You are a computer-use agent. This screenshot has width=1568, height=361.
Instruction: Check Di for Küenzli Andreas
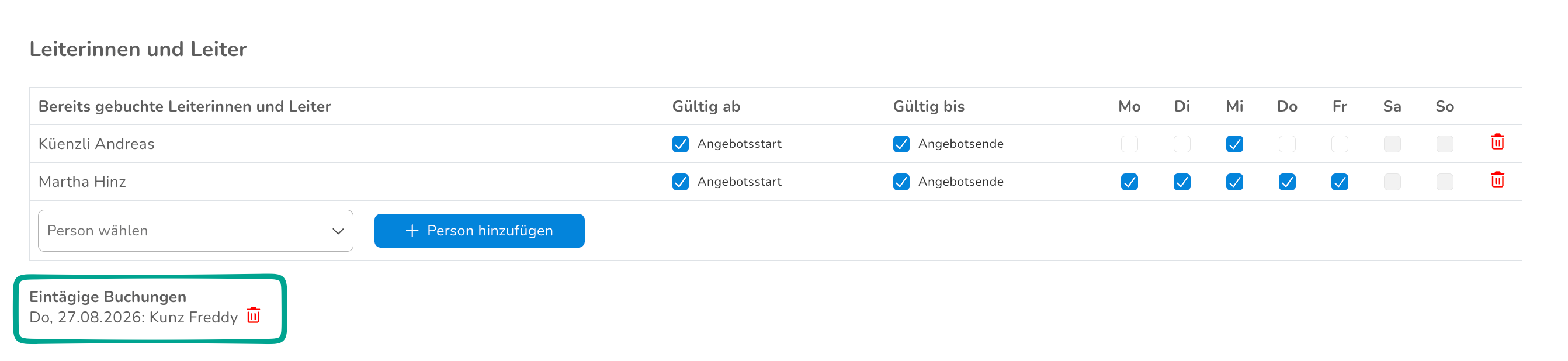click(1181, 144)
